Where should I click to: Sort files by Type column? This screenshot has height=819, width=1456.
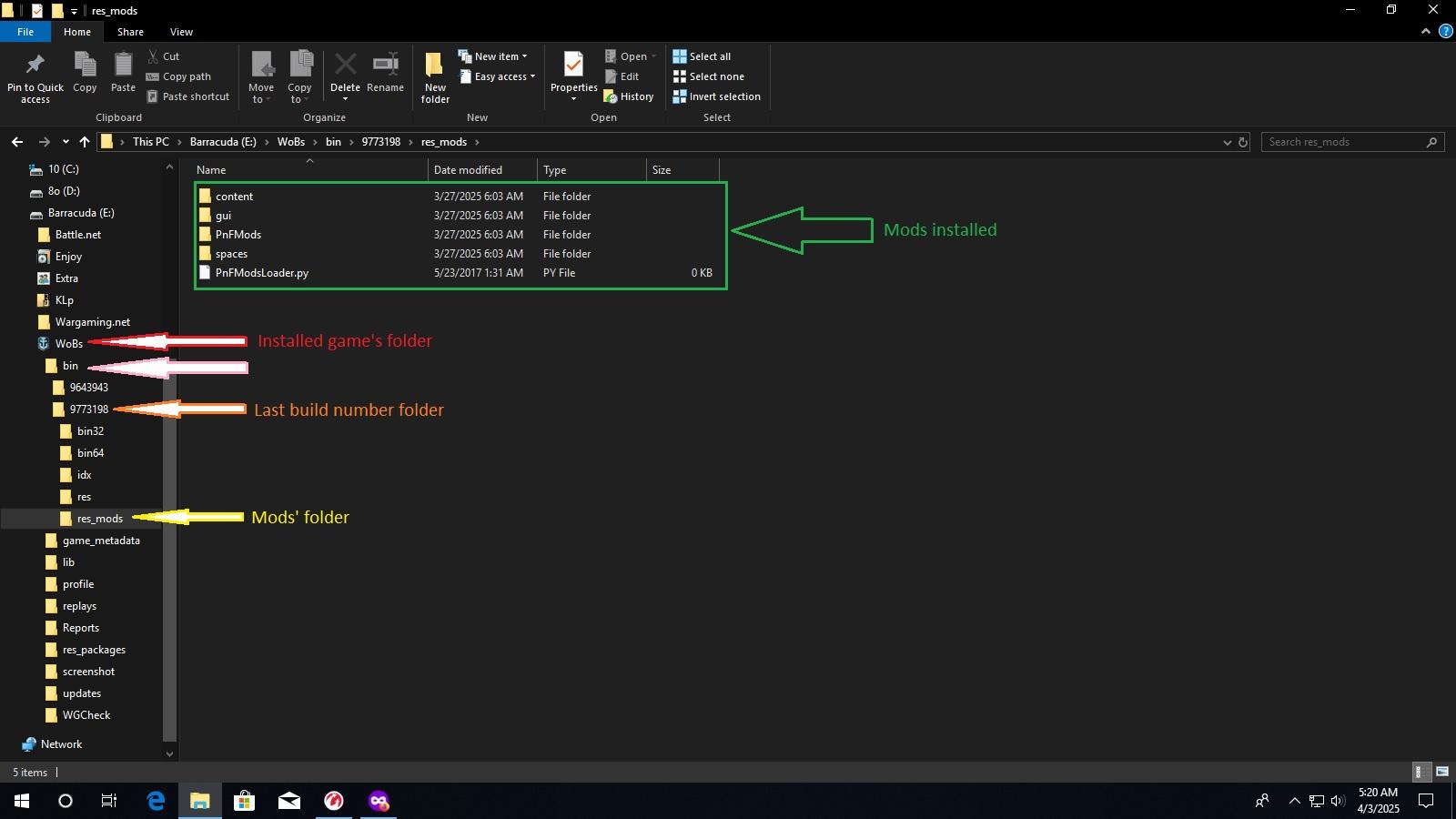(x=591, y=170)
